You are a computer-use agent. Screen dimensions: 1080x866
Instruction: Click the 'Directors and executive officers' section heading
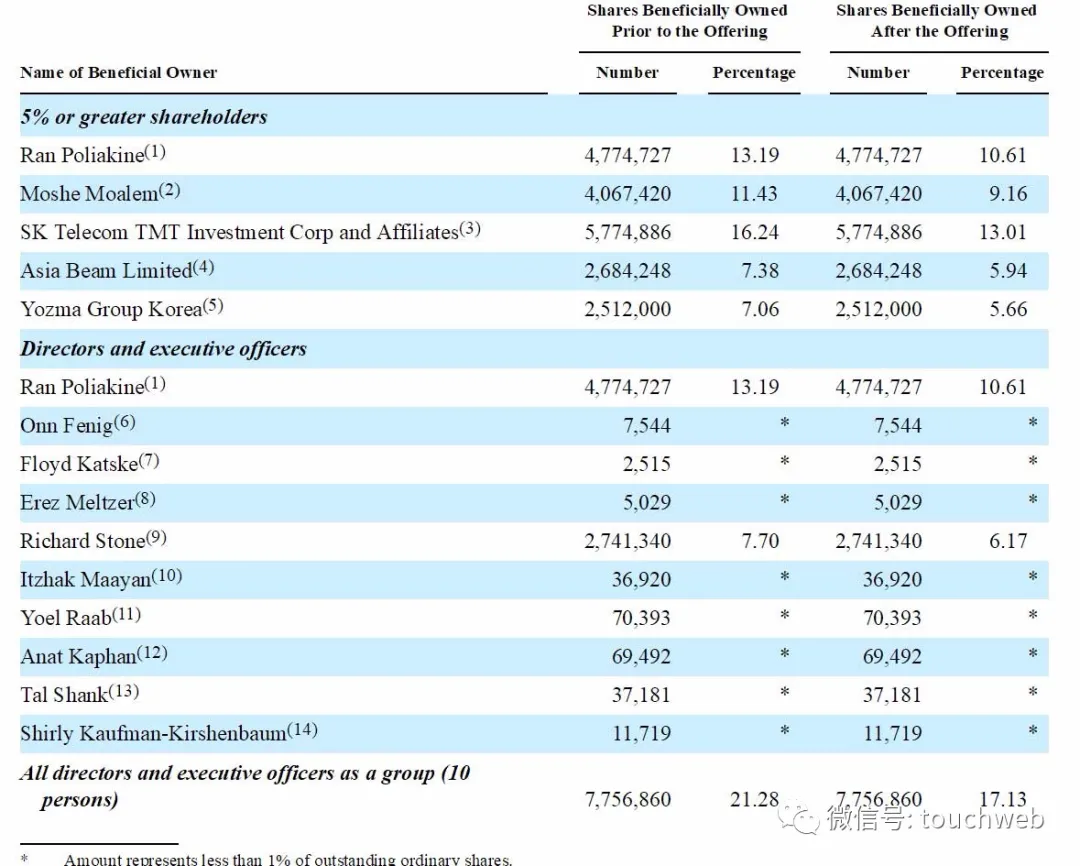(x=163, y=349)
